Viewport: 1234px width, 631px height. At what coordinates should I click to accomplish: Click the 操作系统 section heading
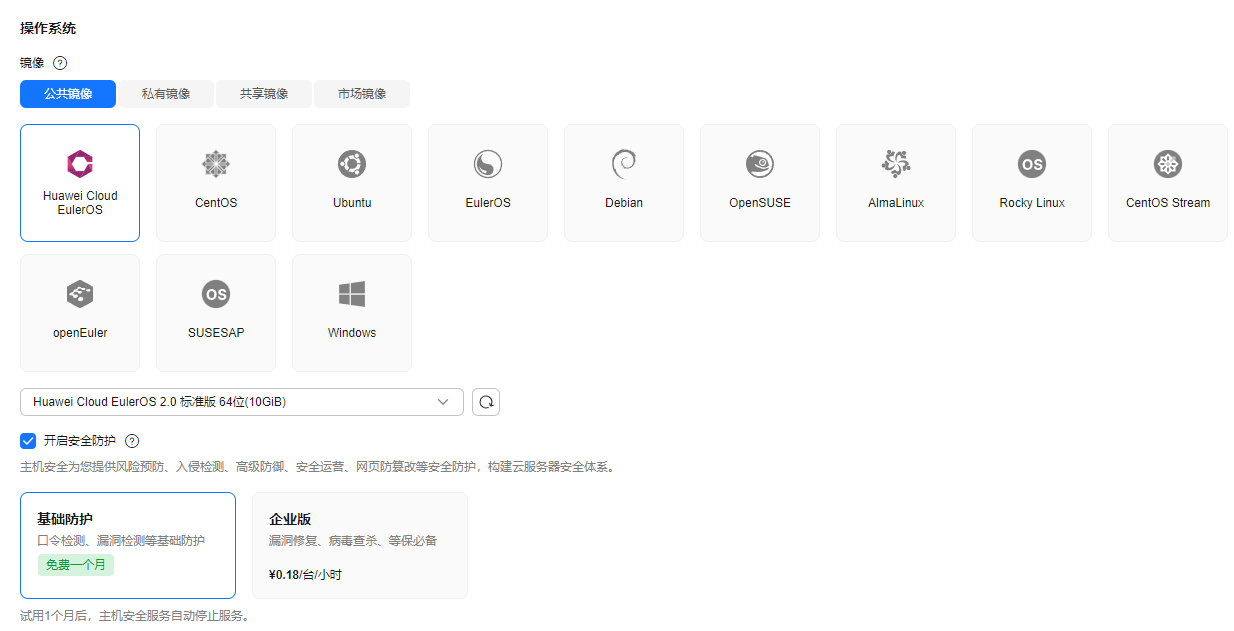coord(48,28)
